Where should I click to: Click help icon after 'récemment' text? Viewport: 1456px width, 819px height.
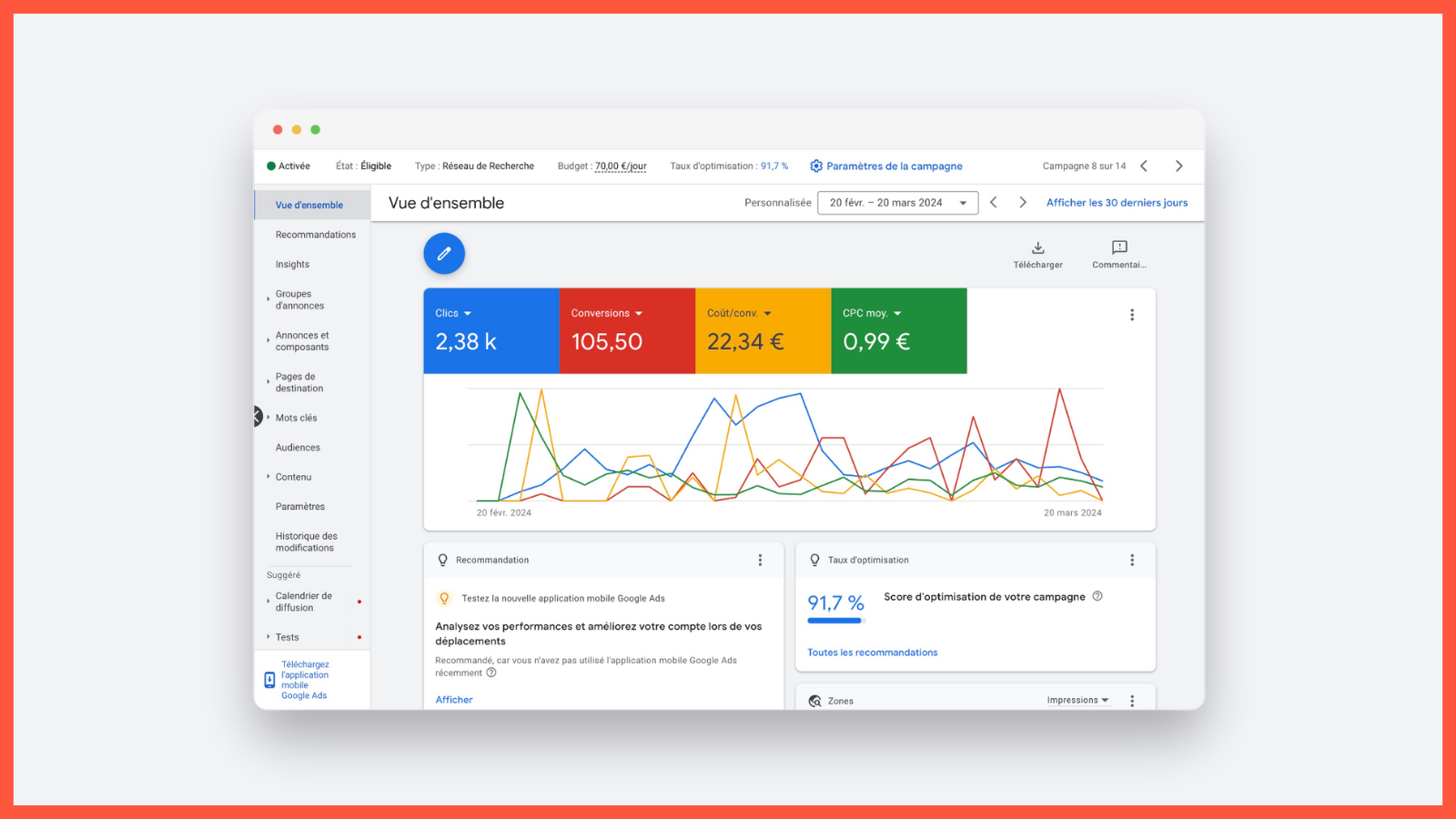[x=491, y=672]
